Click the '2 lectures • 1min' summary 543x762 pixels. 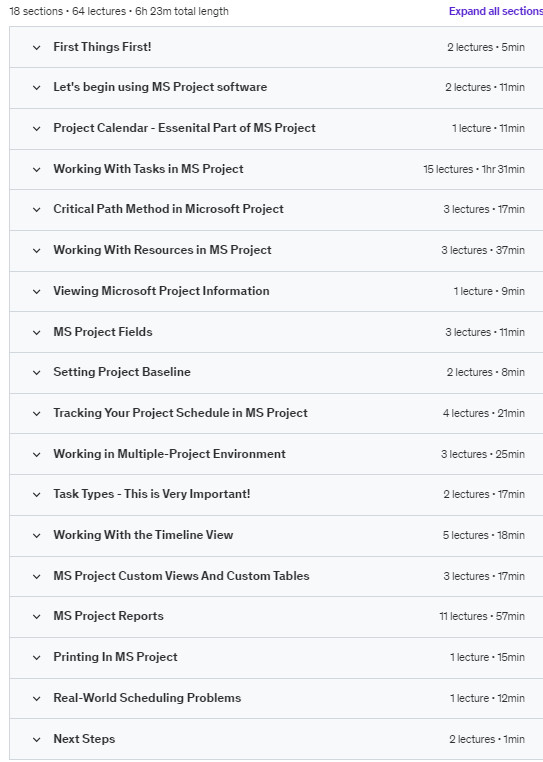tap(487, 739)
